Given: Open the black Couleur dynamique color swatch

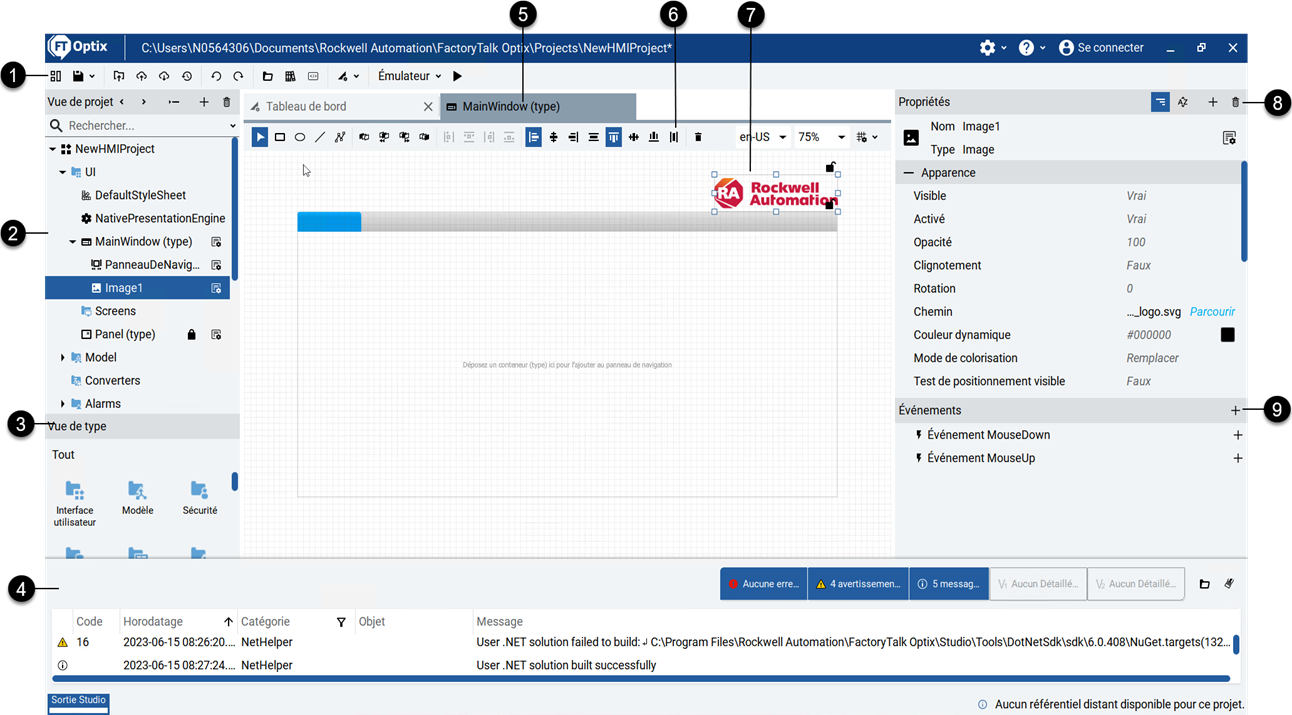Looking at the screenshot, I should click(x=1227, y=335).
